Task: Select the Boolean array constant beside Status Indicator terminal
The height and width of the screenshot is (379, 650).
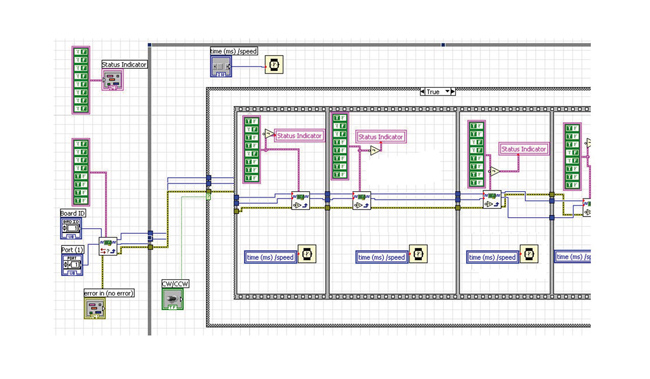Action: [x=81, y=80]
